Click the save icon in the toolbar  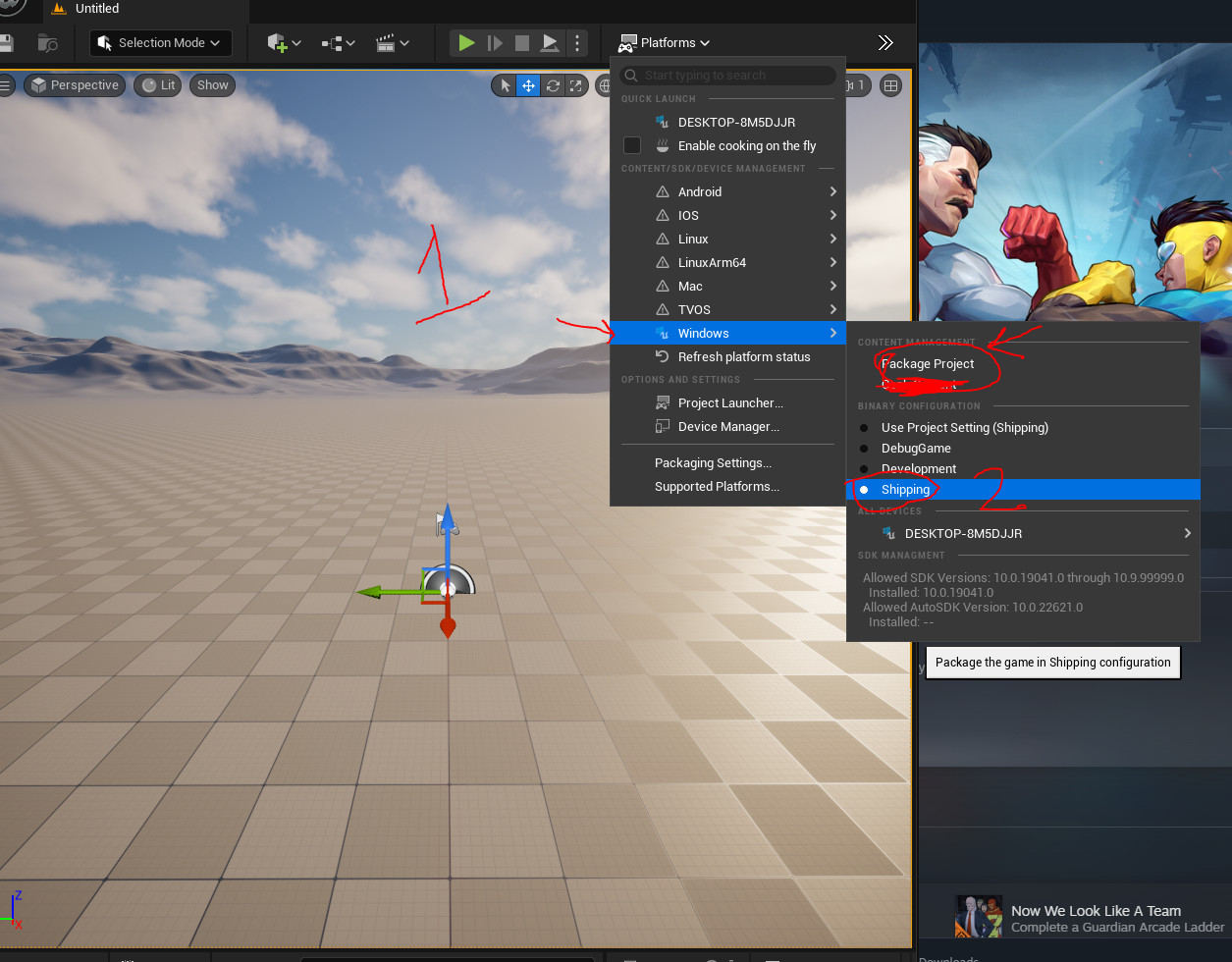[x=6, y=43]
